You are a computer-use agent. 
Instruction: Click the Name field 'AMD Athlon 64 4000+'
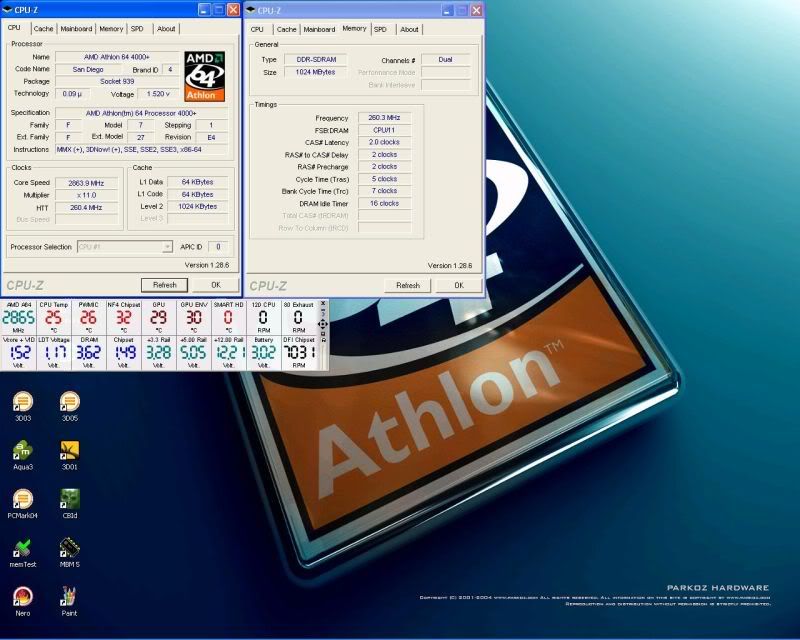coord(117,57)
